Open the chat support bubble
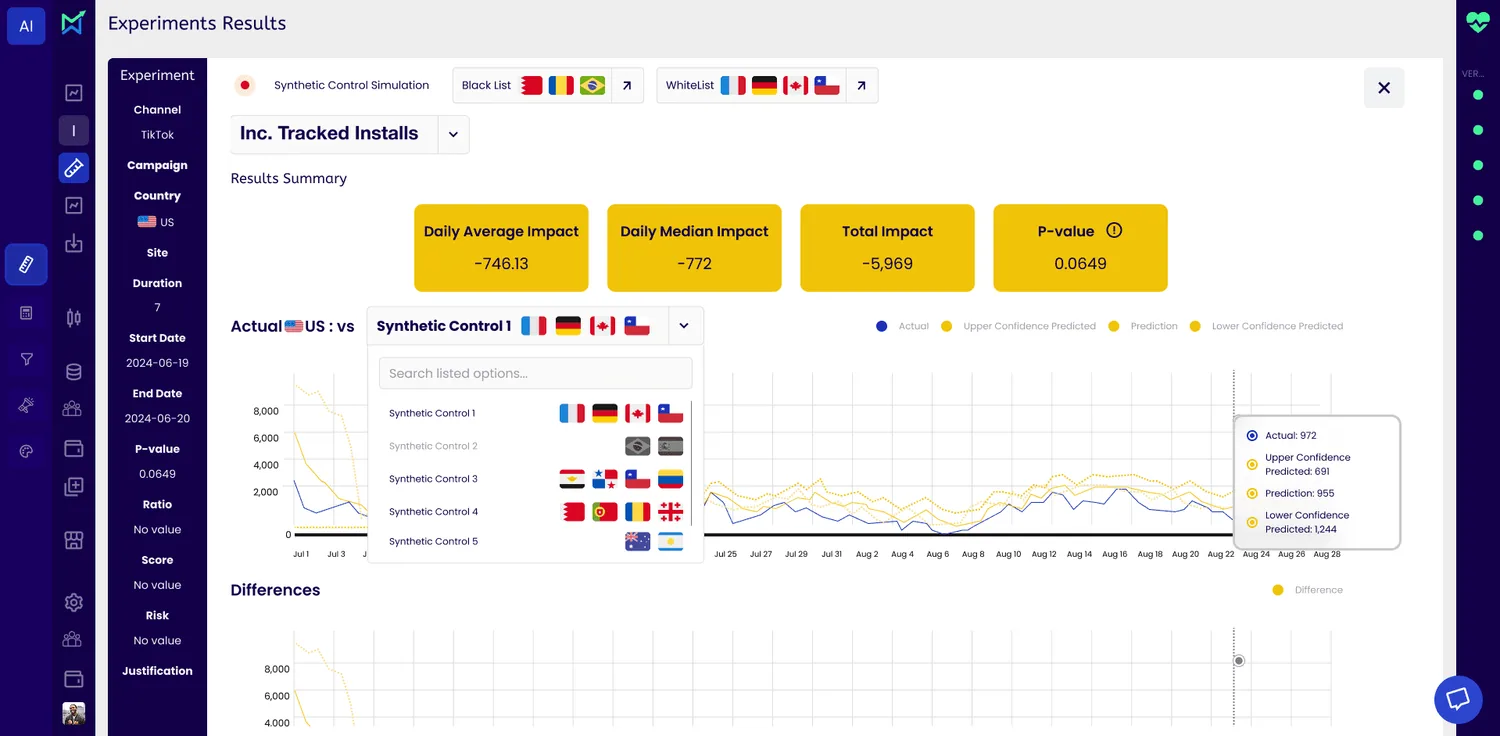The image size is (1500, 736). pyautogui.click(x=1458, y=700)
